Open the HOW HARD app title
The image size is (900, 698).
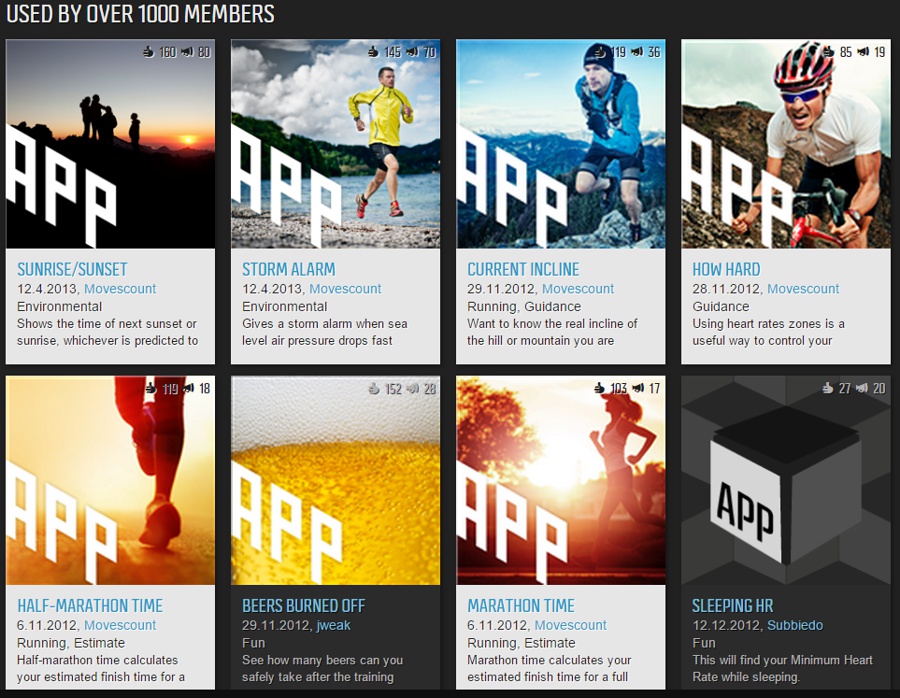click(x=726, y=269)
